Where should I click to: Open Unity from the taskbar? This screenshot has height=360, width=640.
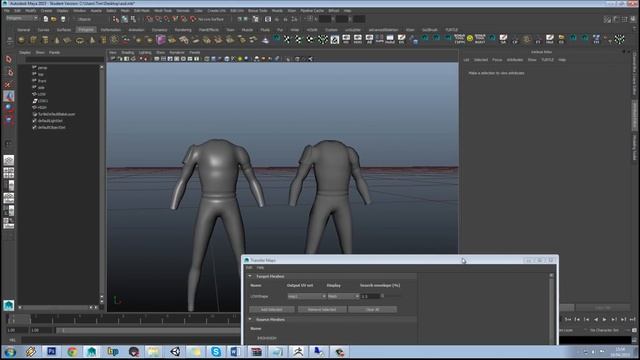tap(176, 351)
